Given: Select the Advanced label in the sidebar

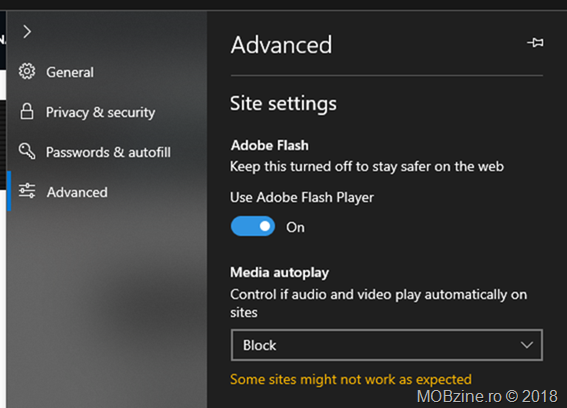Looking at the screenshot, I should pyautogui.click(x=77, y=192).
